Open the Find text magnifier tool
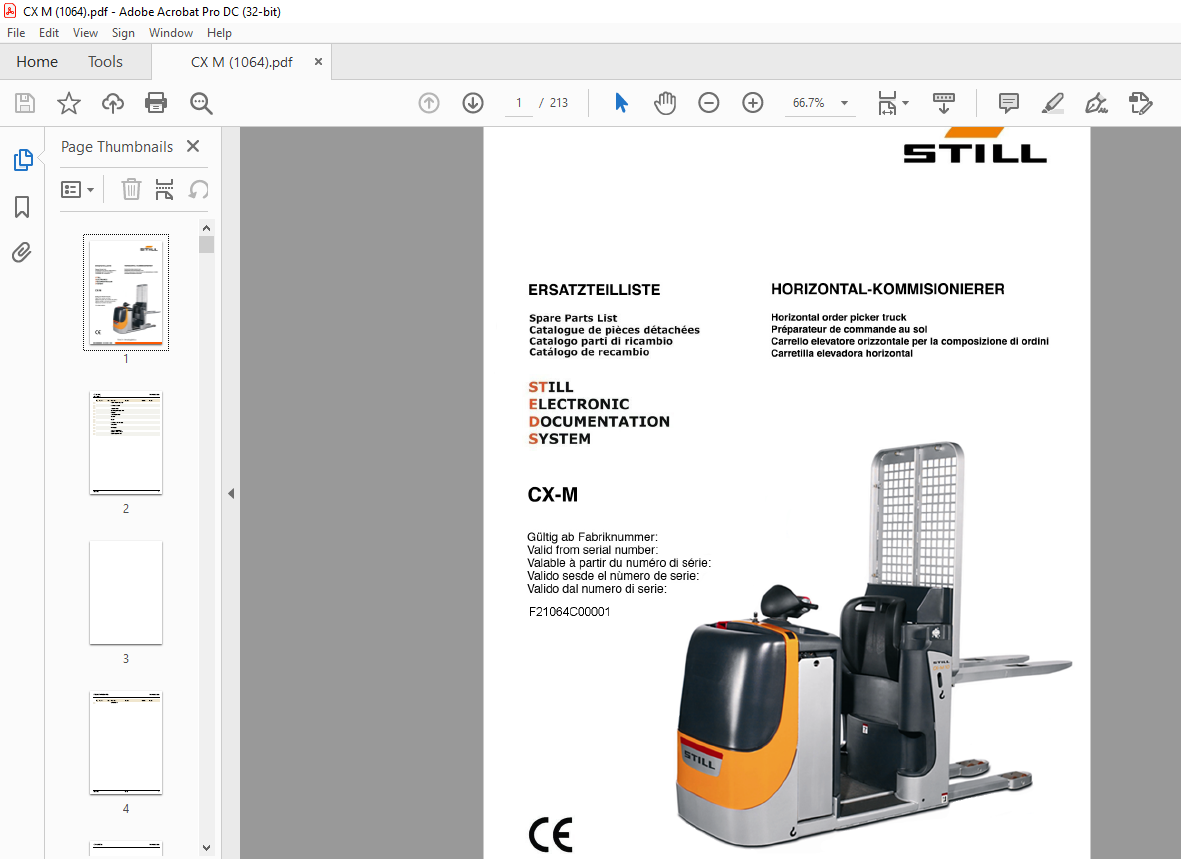 click(201, 103)
